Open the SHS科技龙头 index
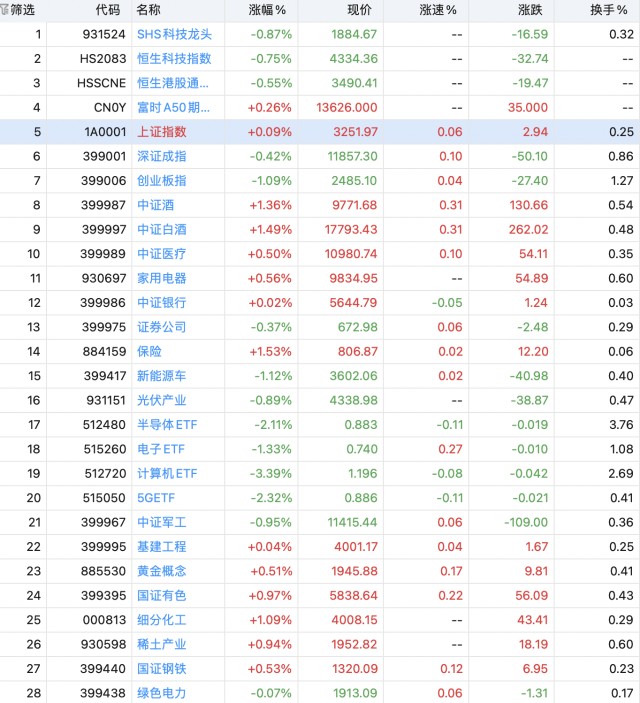Image resolution: width=640 pixels, height=703 pixels. point(174,35)
